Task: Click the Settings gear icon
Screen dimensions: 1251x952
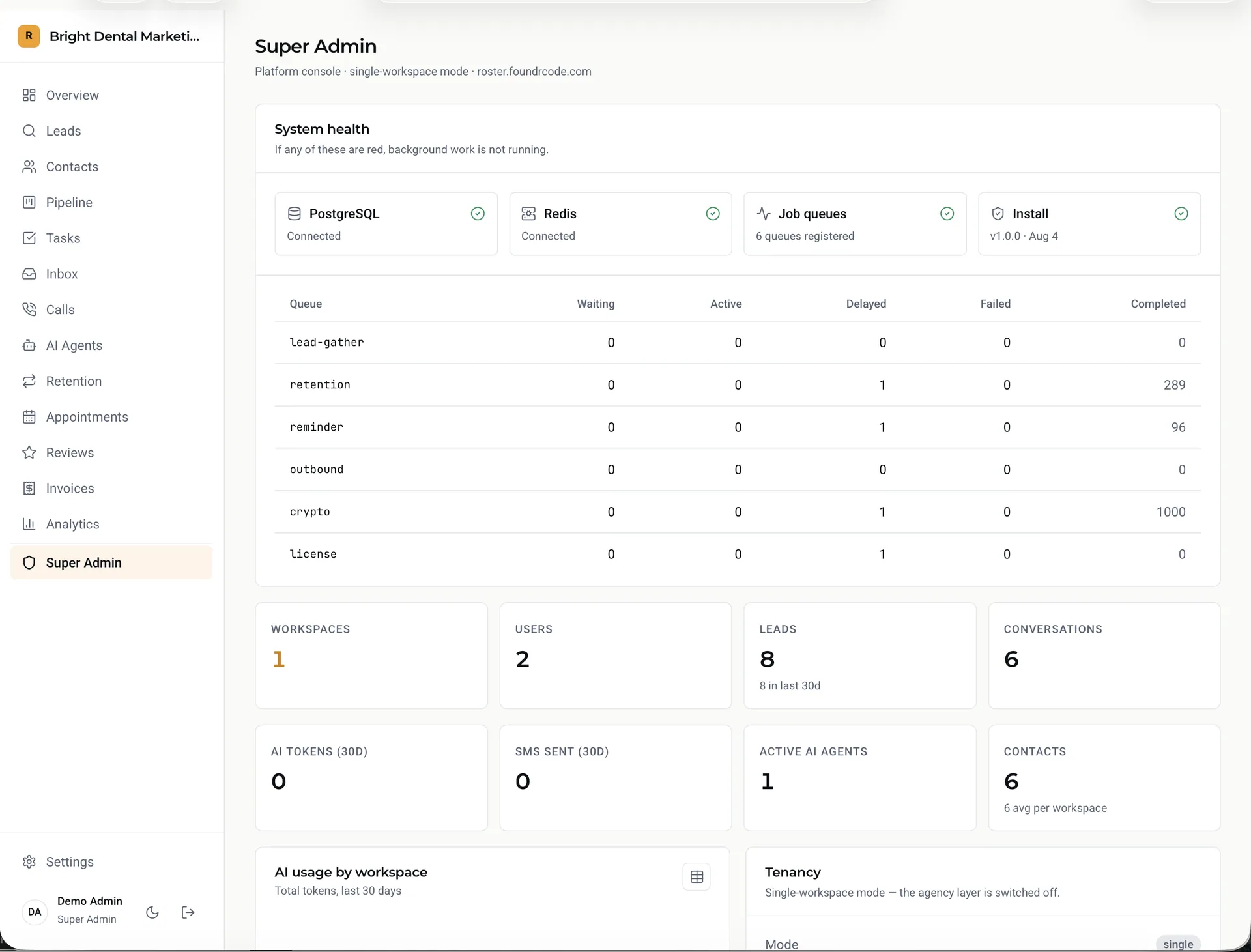Action: 29,861
